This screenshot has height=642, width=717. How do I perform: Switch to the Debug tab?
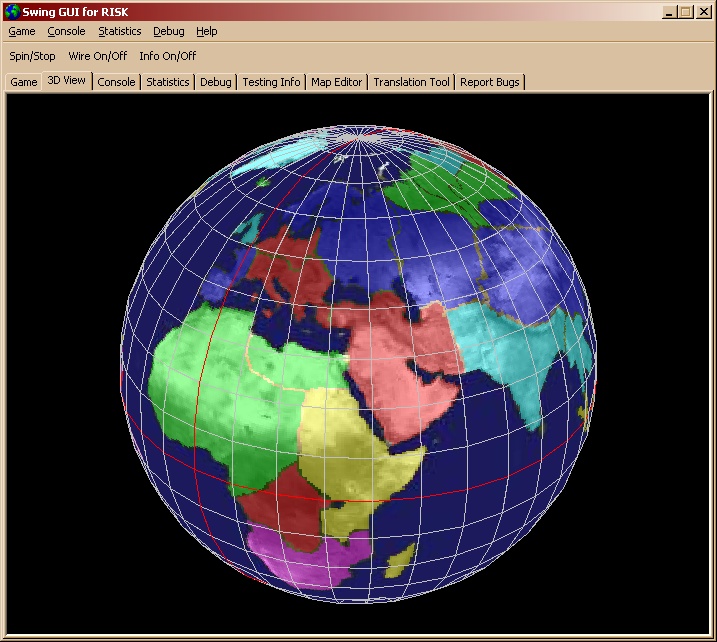click(x=216, y=82)
